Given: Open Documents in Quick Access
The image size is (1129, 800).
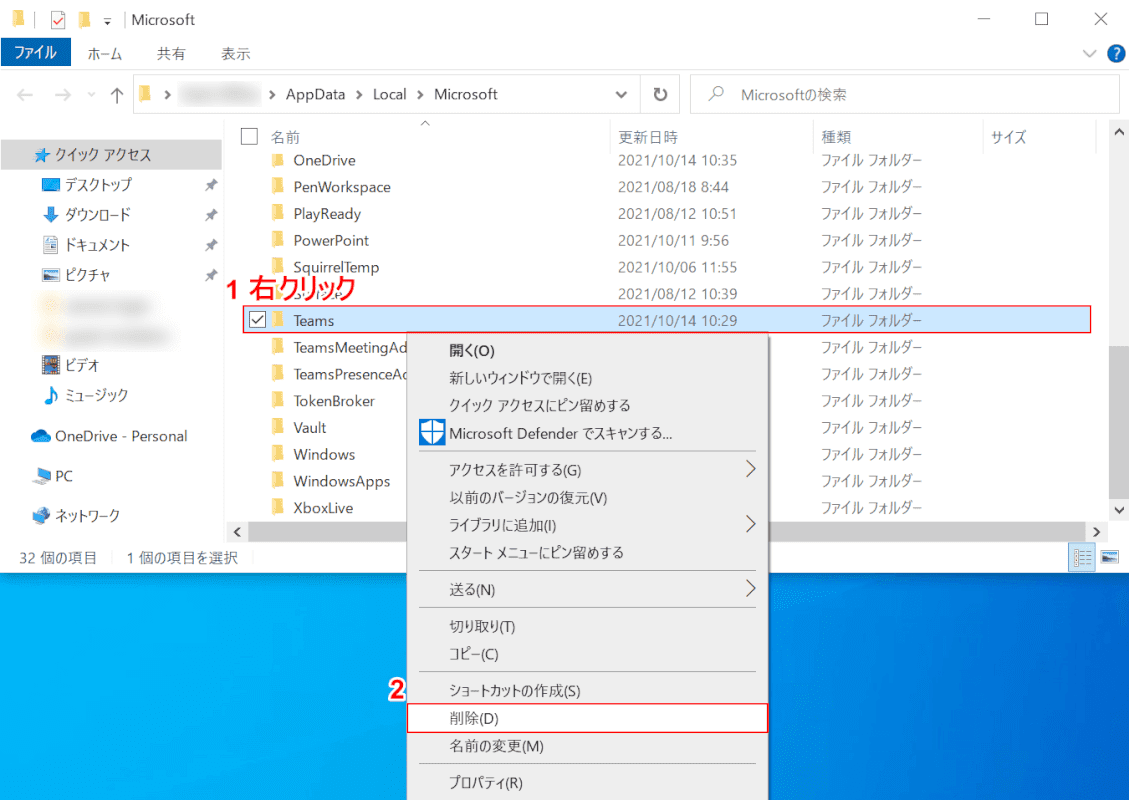Looking at the screenshot, I should (x=97, y=245).
